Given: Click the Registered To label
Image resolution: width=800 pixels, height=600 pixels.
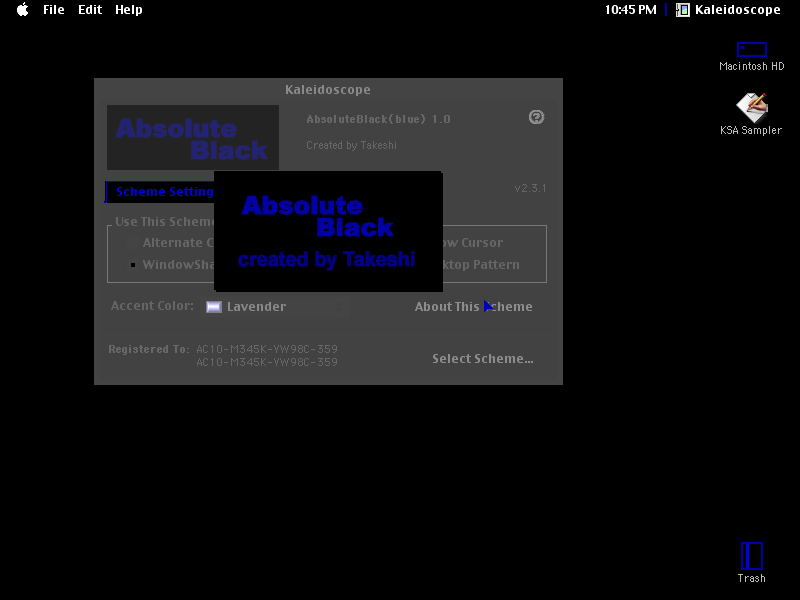Looking at the screenshot, I should click(x=148, y=349).
